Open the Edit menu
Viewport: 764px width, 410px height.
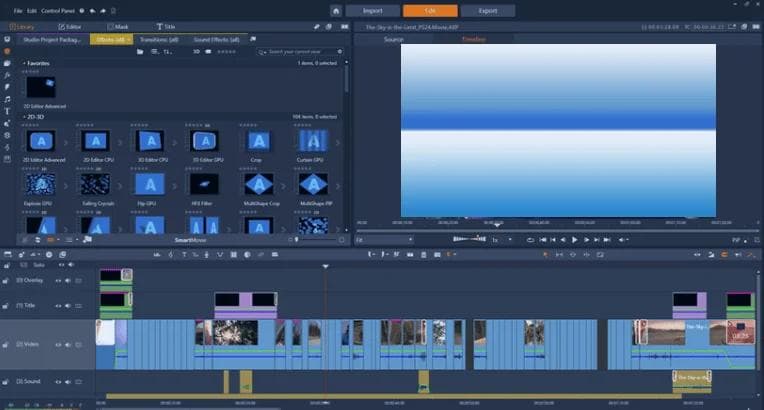pyautogui.click(x=32, y=11)
